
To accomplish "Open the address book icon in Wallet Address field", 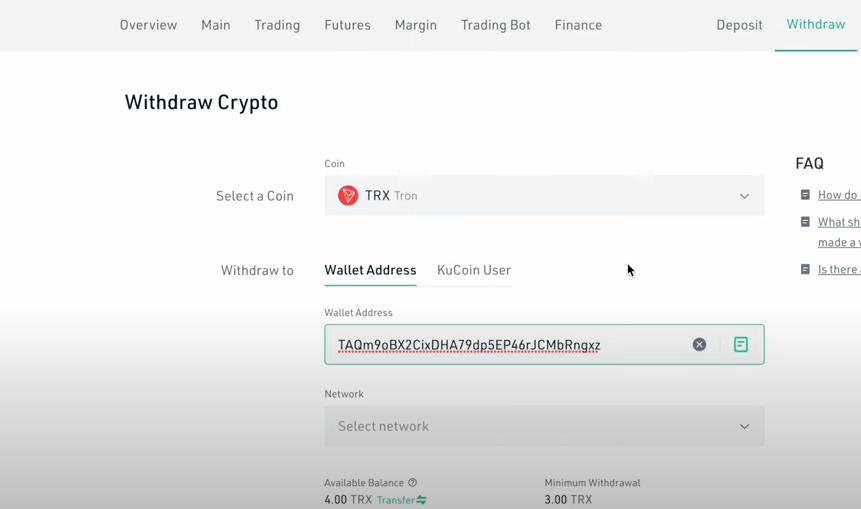I will coord(741,345).
